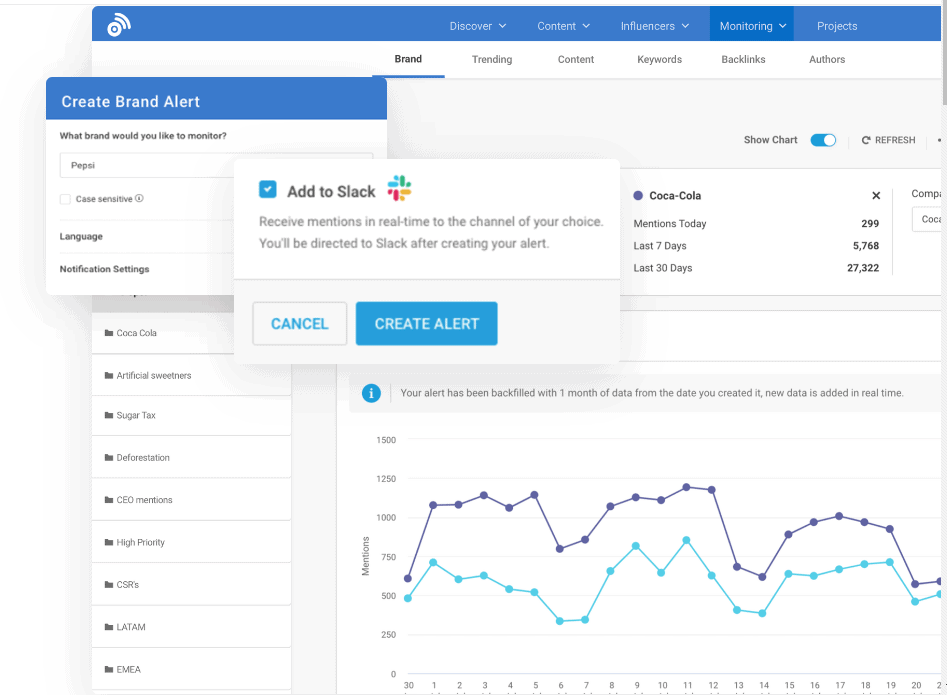The height and width of the screenshot is (695, 947).
Task: Uncheck the Add to Slack checkbox
Action: coord(268,188)
